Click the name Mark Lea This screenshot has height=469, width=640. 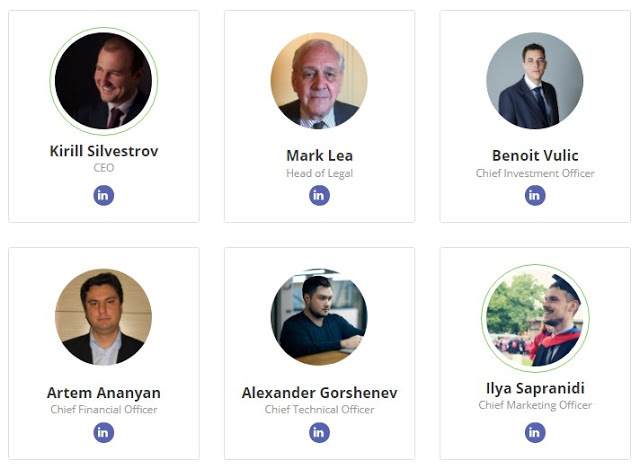[x=319, y=155]
